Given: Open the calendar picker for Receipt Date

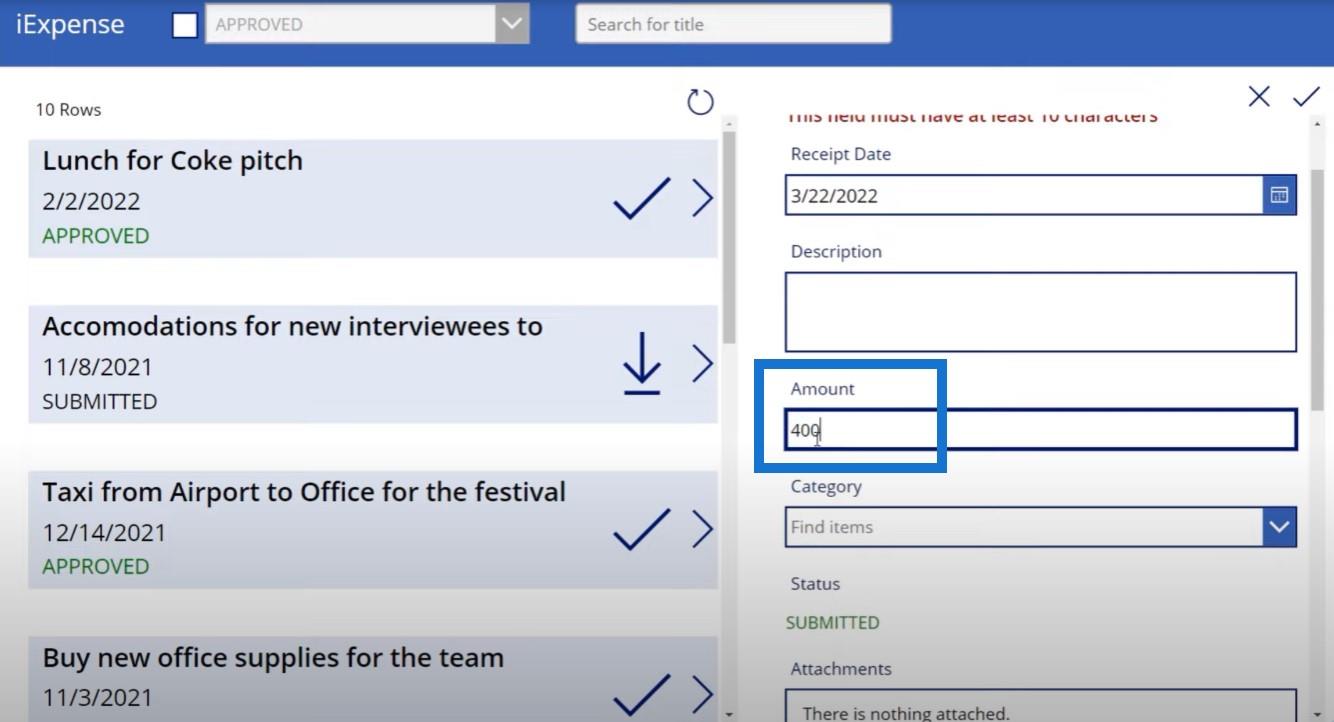Looking at the screenshot, I should point(1279,195).
